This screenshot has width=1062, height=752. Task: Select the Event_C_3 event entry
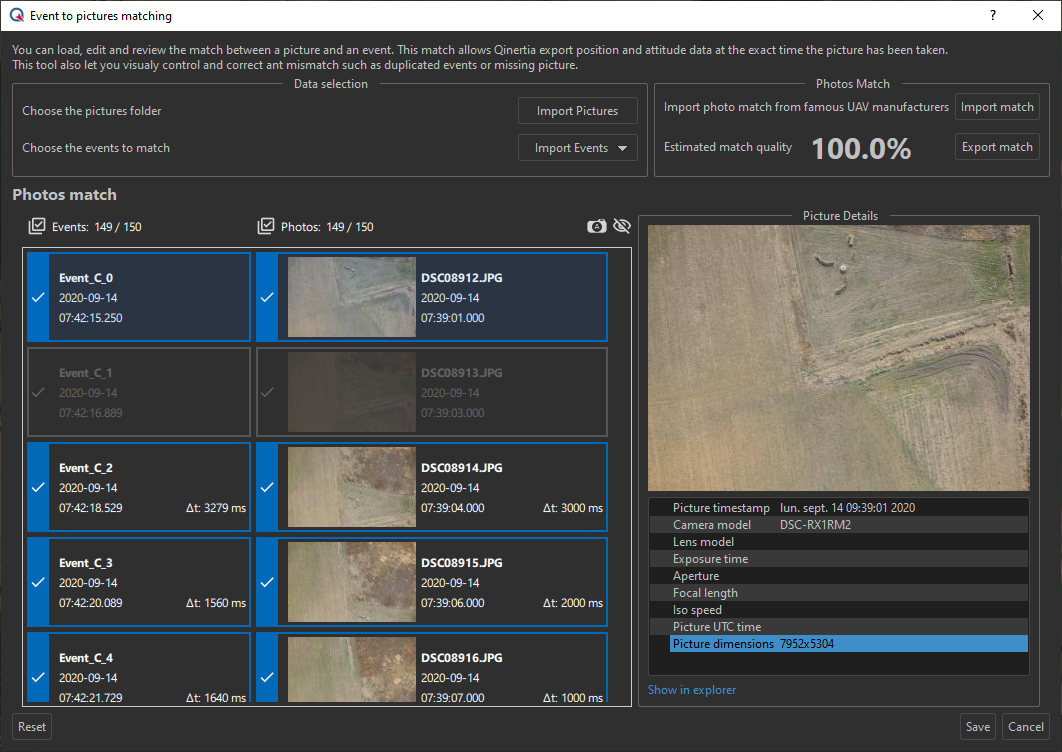tap(140, 582)
